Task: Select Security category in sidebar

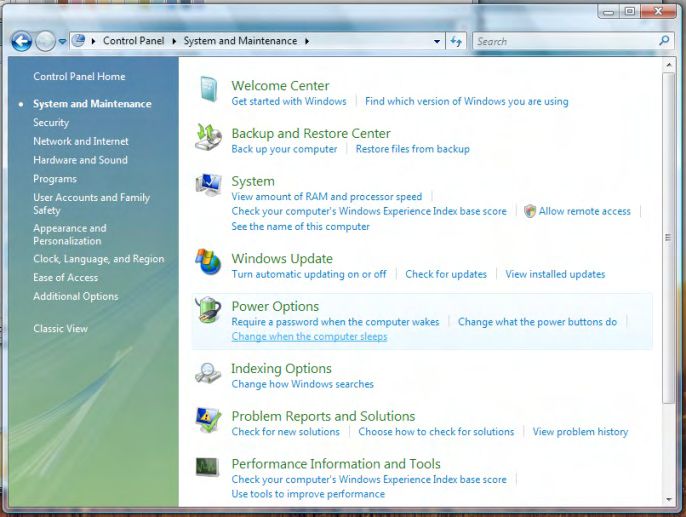Action: pyautogui.click(x=51, y=123)
